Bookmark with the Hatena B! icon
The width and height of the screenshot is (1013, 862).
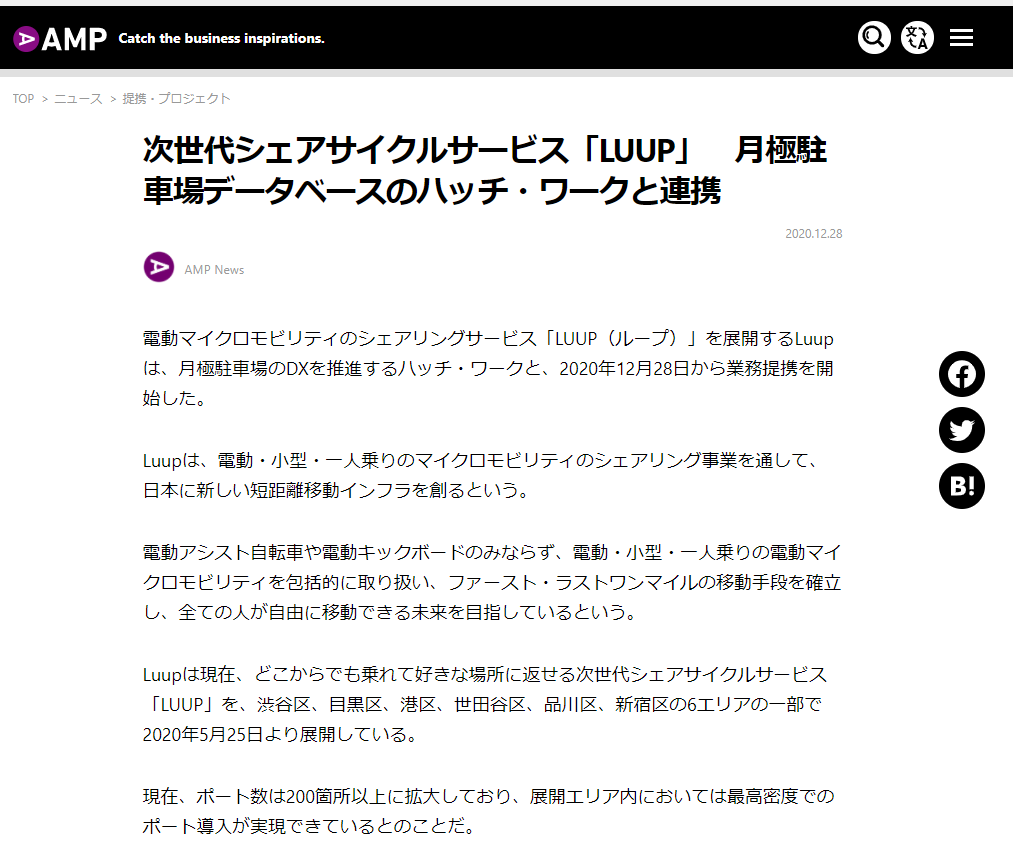click(961, 486)
